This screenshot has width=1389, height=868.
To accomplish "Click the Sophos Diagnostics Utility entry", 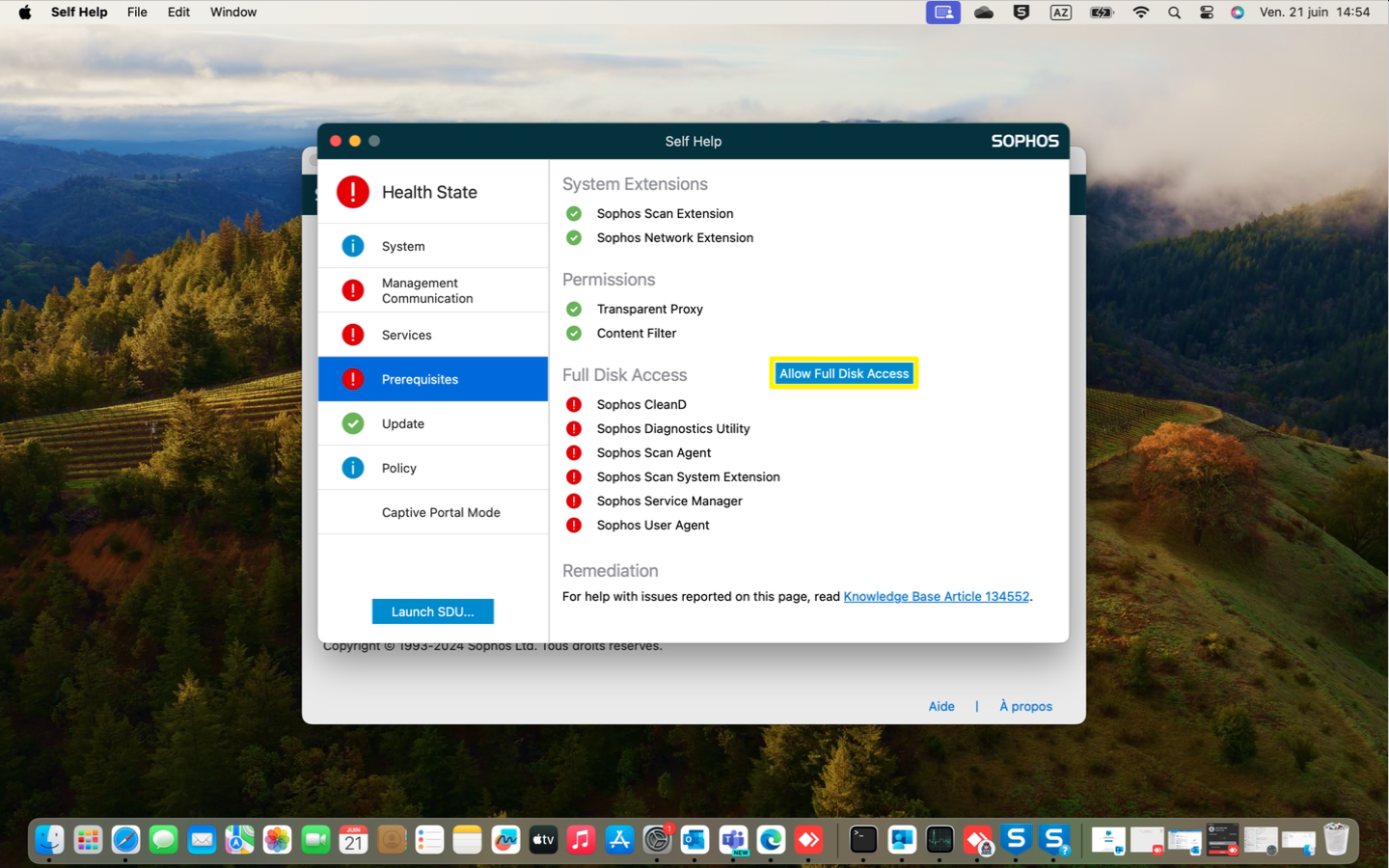I will (x=673, y=428).
